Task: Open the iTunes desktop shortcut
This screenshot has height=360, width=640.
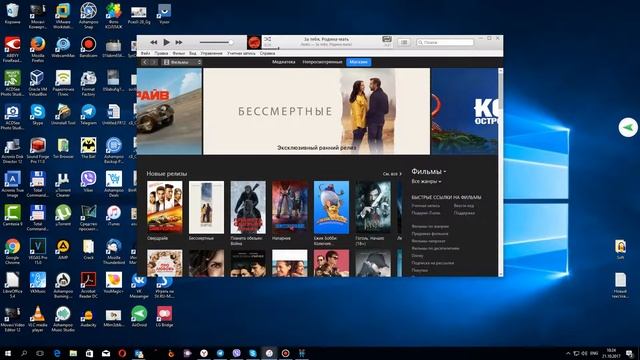Action: click(113, 215)
